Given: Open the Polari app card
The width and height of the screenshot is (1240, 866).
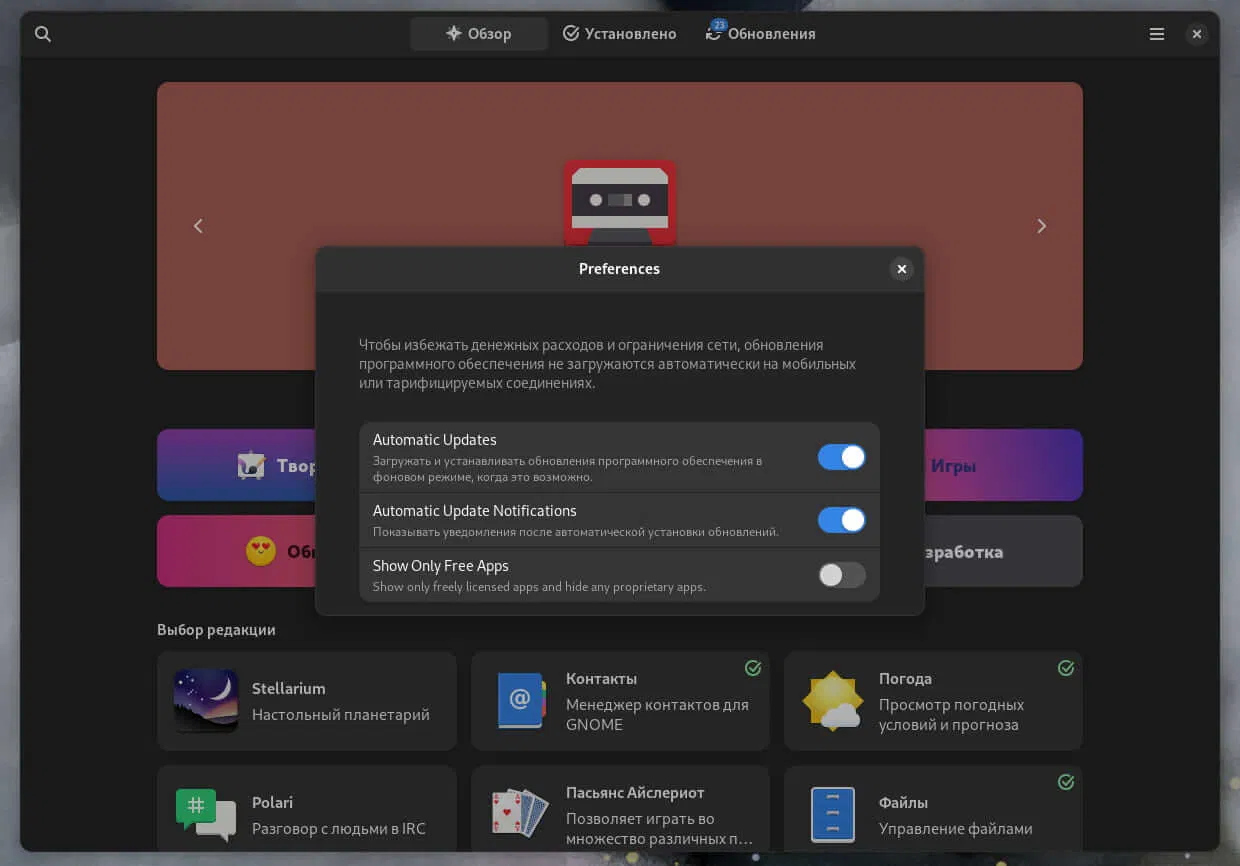Looking at the screenshot, I should [307, 809].
